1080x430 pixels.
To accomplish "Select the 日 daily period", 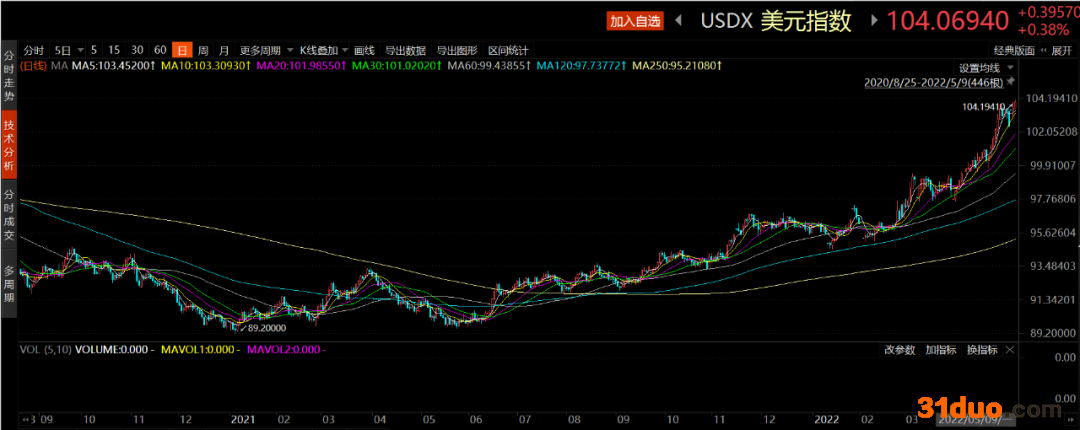I will [181, 50].
